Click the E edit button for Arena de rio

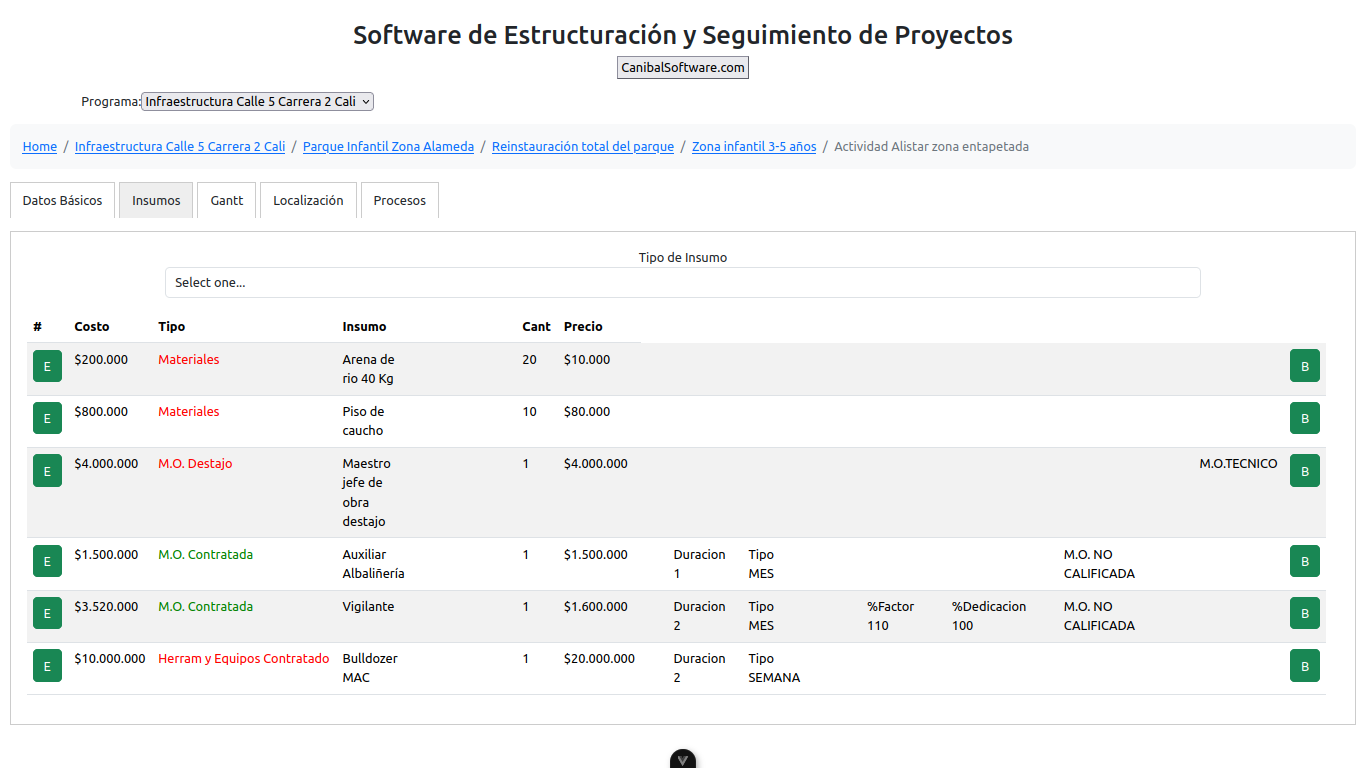coord(47,366)
